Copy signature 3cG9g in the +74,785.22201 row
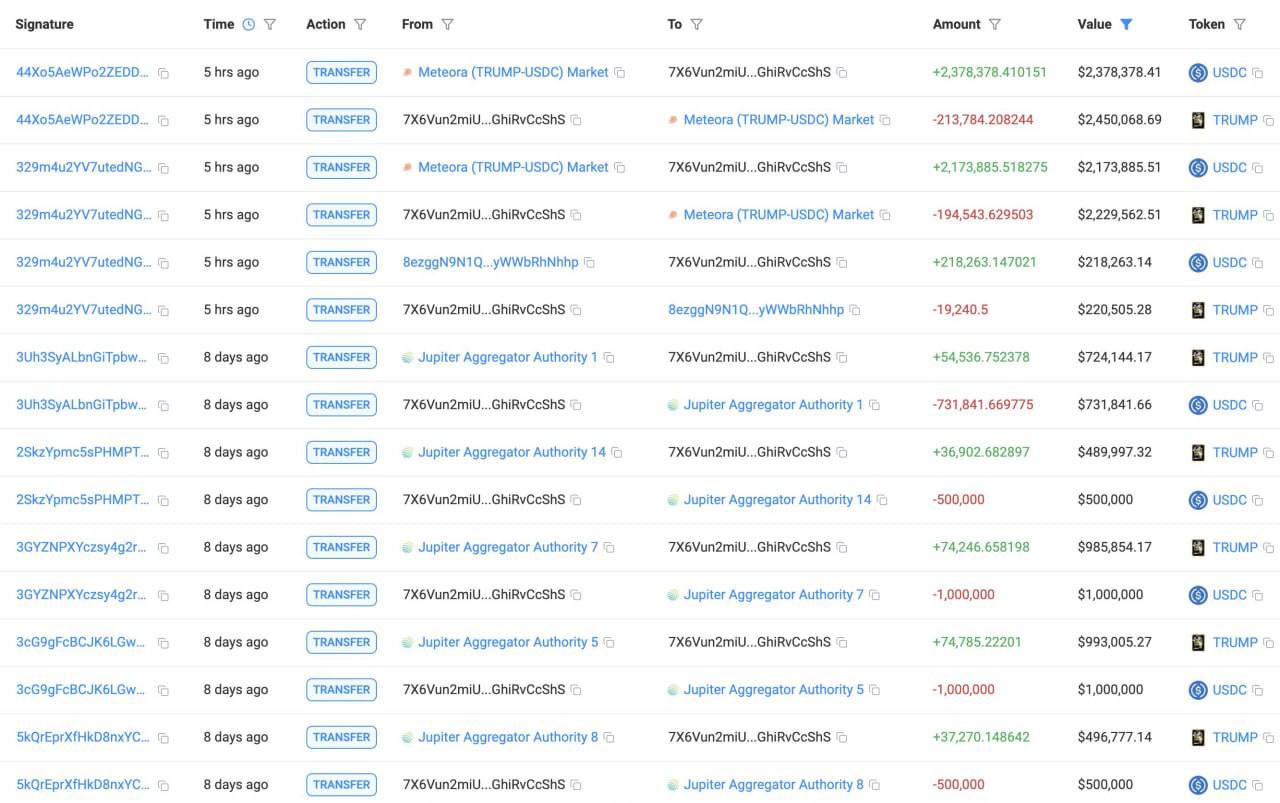 (163, 643)
